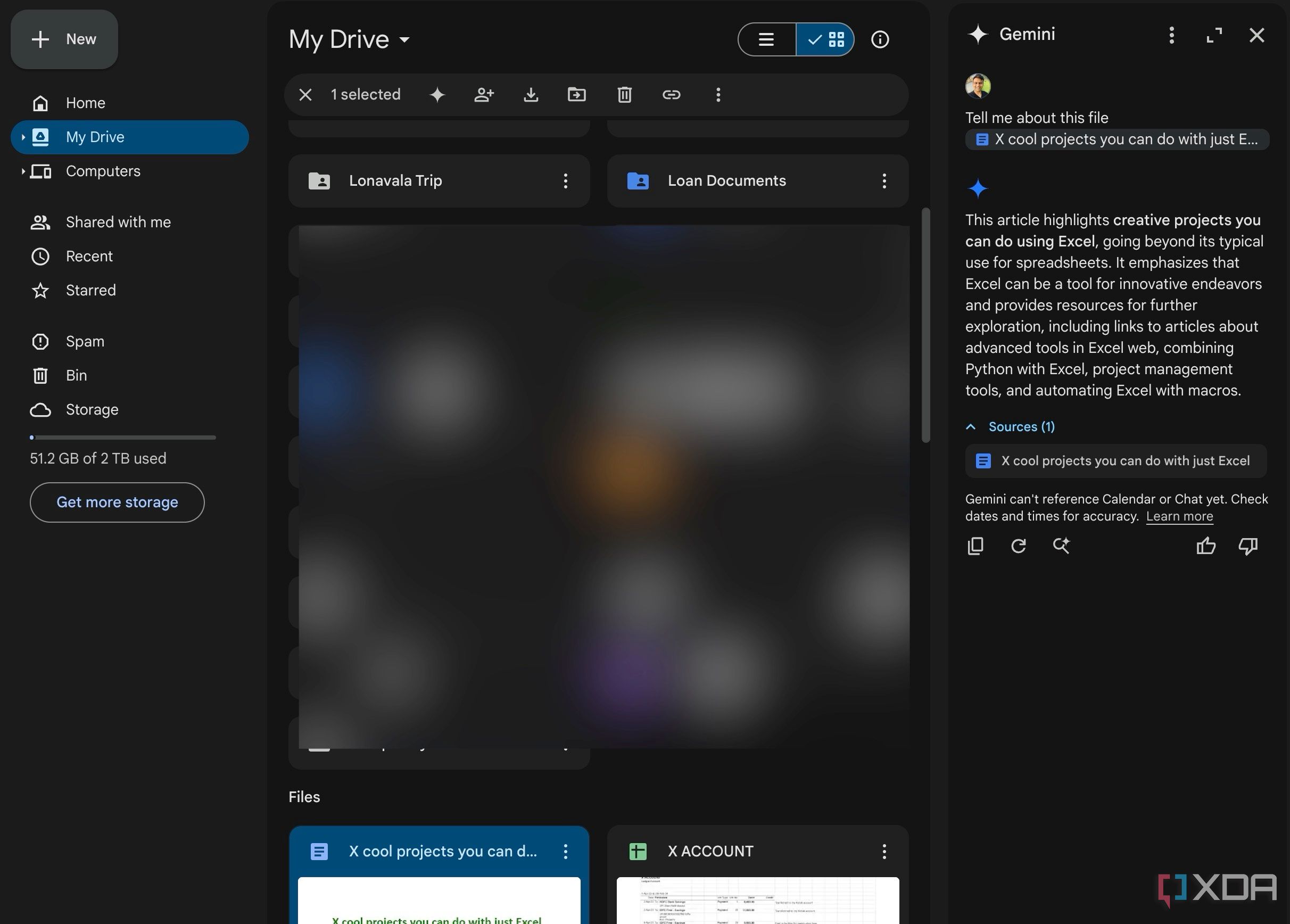Select the X ACCOUNT spreadsheet title
The image size is (1290, 924).
[710, 852]
